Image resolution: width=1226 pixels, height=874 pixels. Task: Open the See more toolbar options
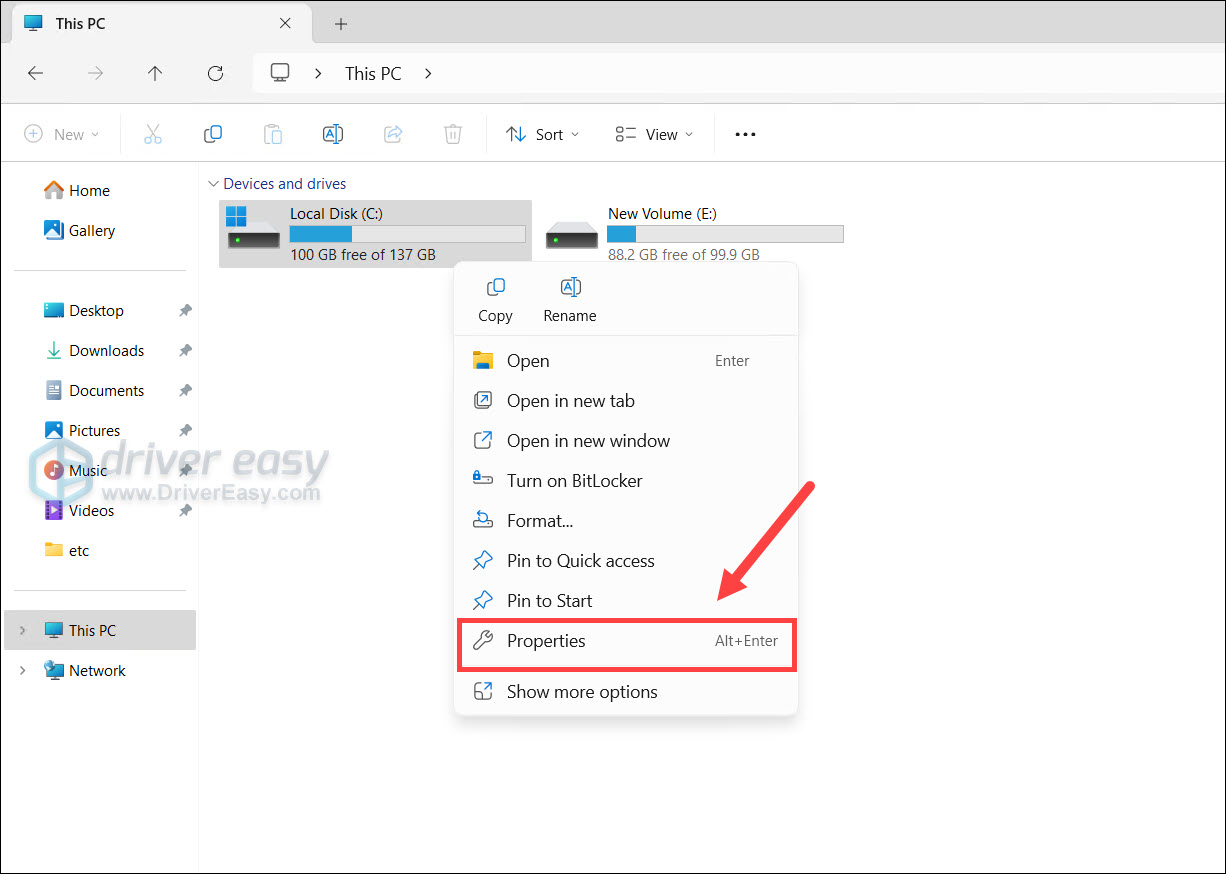(x=745, y=134)
